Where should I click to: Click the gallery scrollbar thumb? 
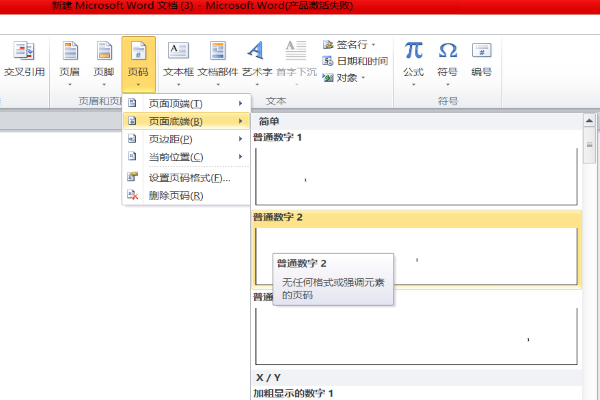point(589,145)
